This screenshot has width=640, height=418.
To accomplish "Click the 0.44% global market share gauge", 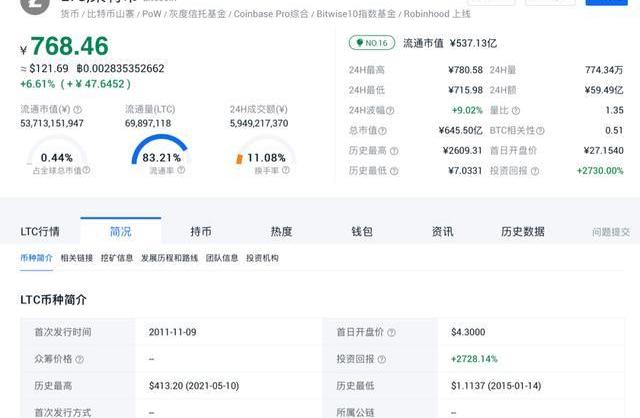I will click(57, 151).
